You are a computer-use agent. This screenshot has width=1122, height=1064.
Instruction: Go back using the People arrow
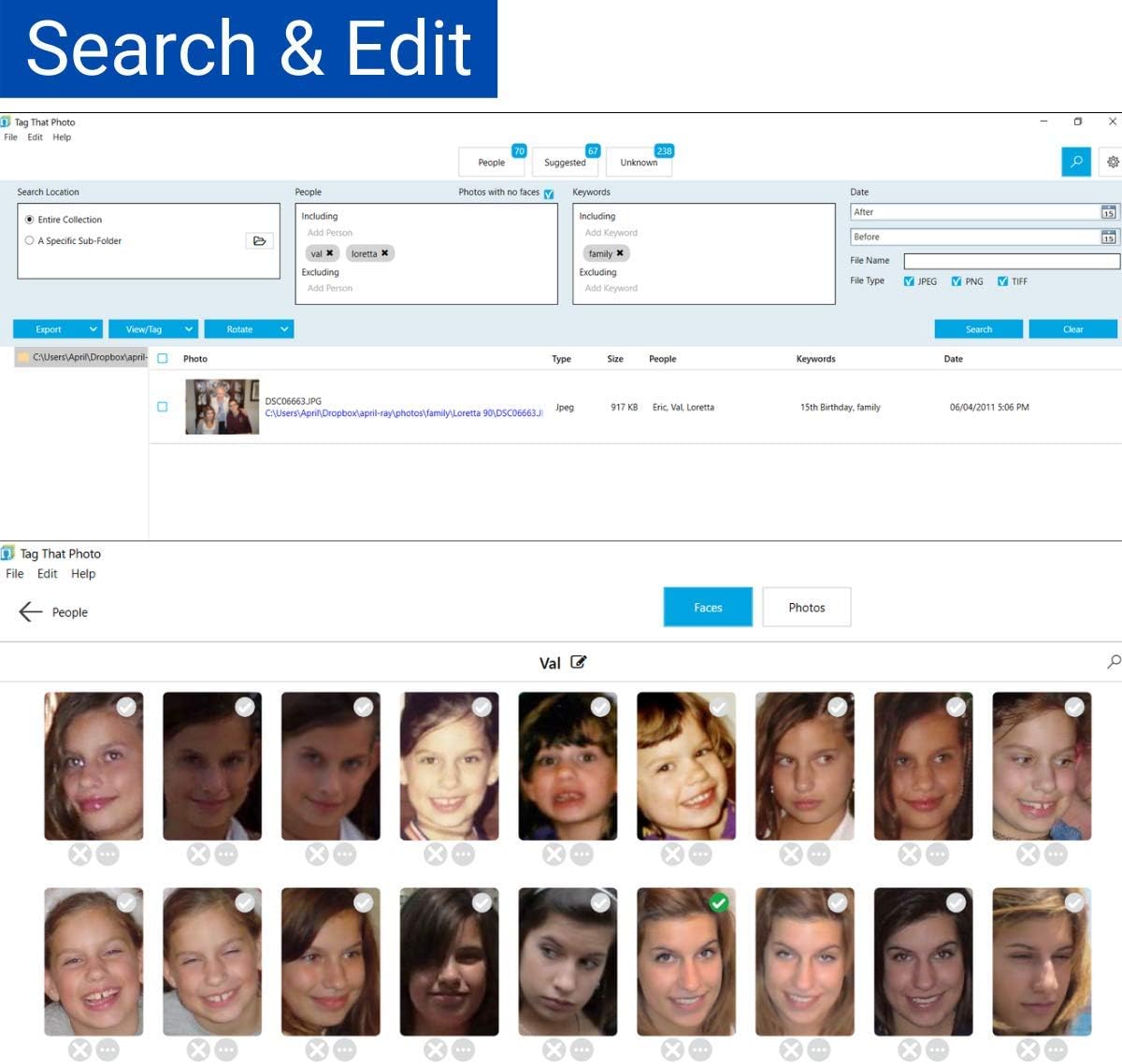31,611
